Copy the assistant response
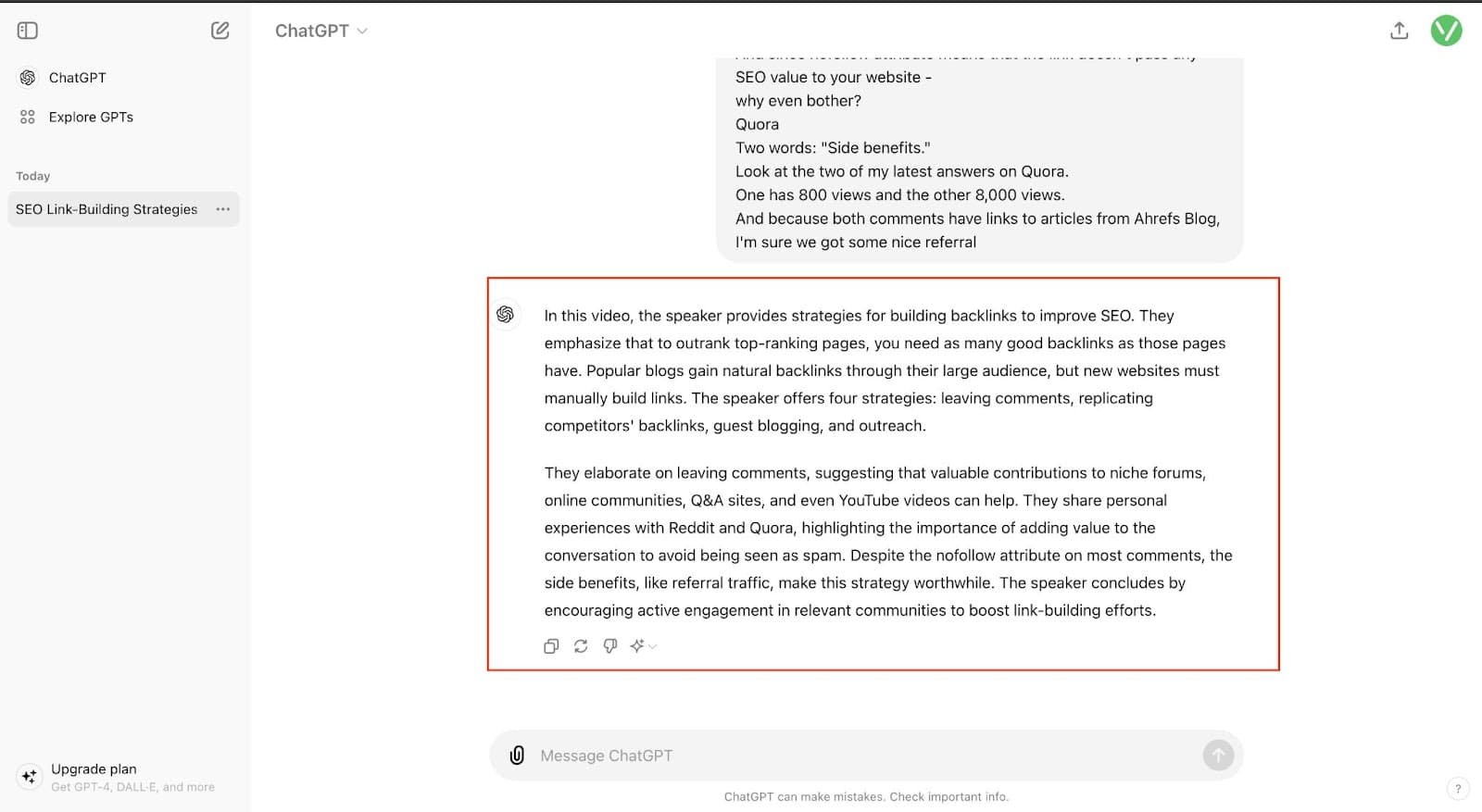The width and height of the screenshot is (1482, 812). point(551,646)
